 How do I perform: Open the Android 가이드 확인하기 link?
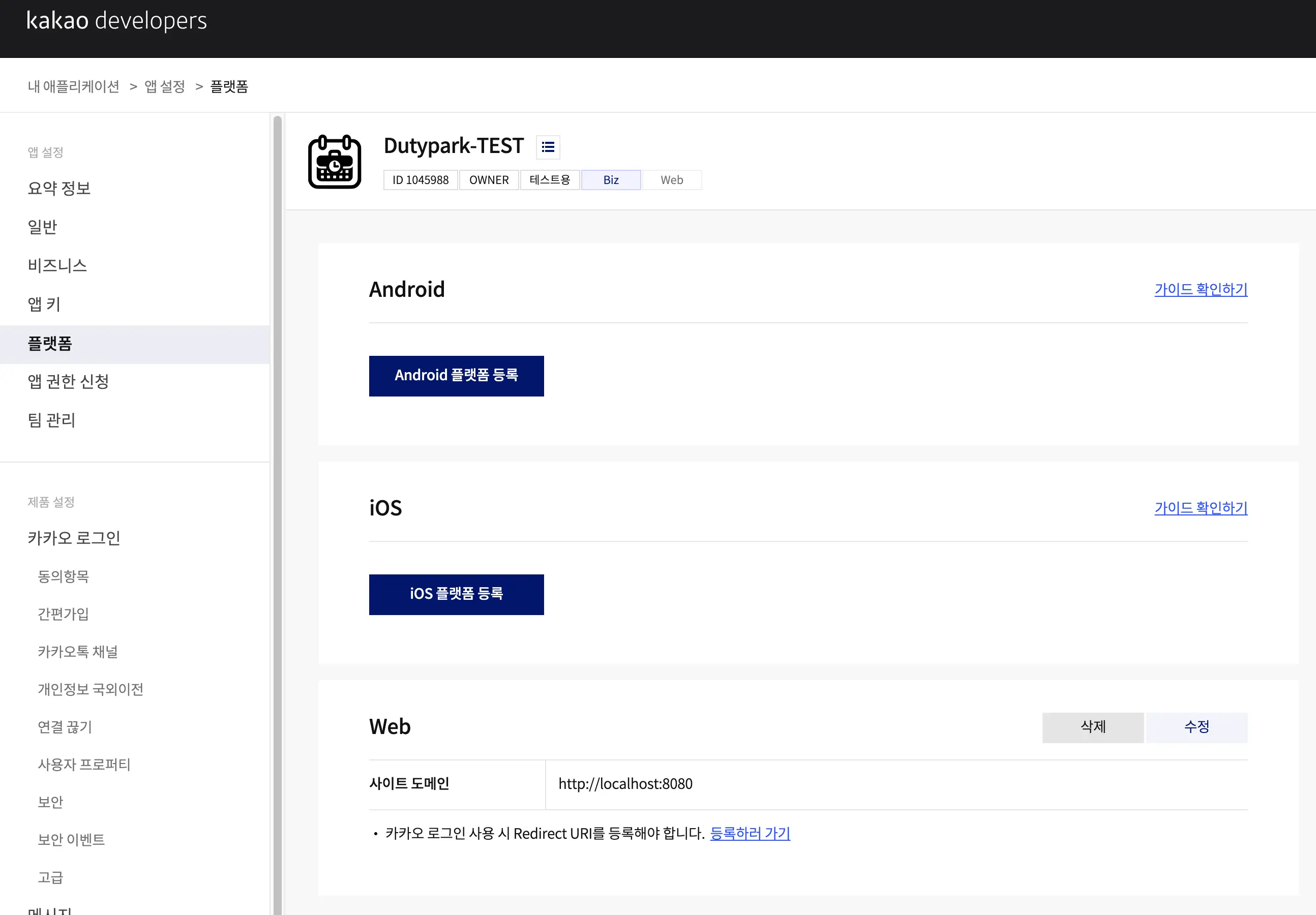1200,289
